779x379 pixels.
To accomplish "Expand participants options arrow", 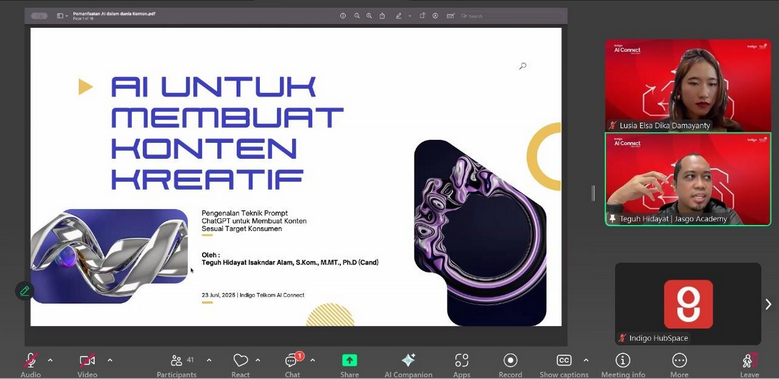I will [209, 360].
